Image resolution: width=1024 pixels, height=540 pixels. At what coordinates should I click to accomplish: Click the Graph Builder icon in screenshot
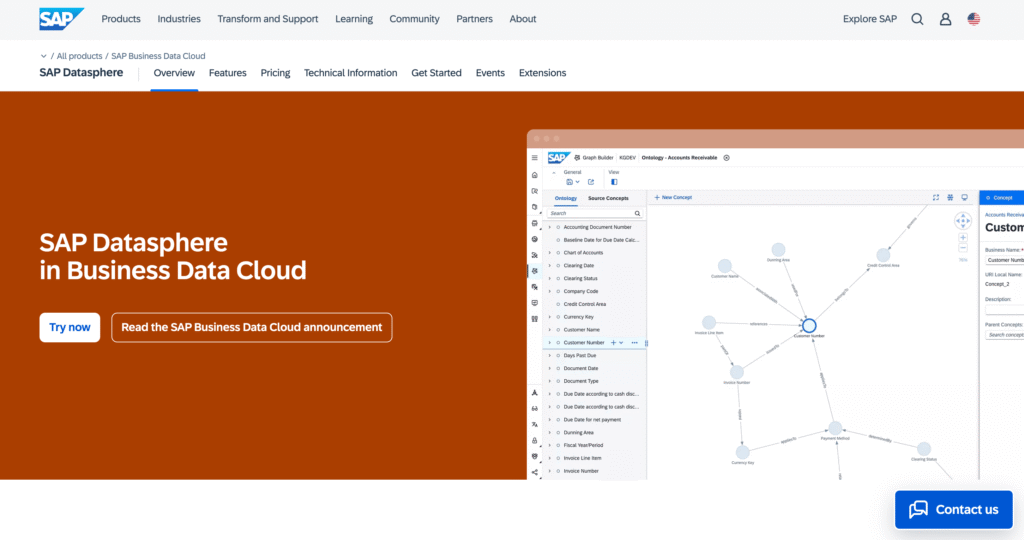(x=577, y=158)
